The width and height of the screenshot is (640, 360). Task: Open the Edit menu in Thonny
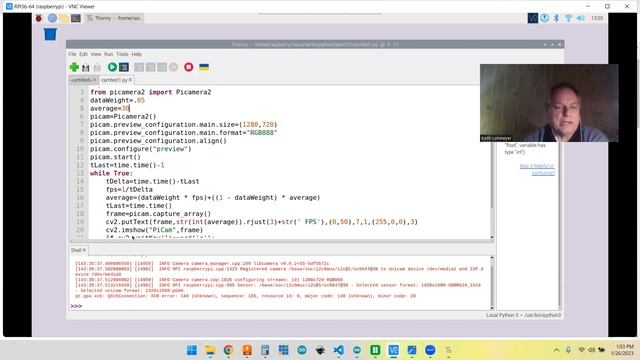tap(83, 54)
